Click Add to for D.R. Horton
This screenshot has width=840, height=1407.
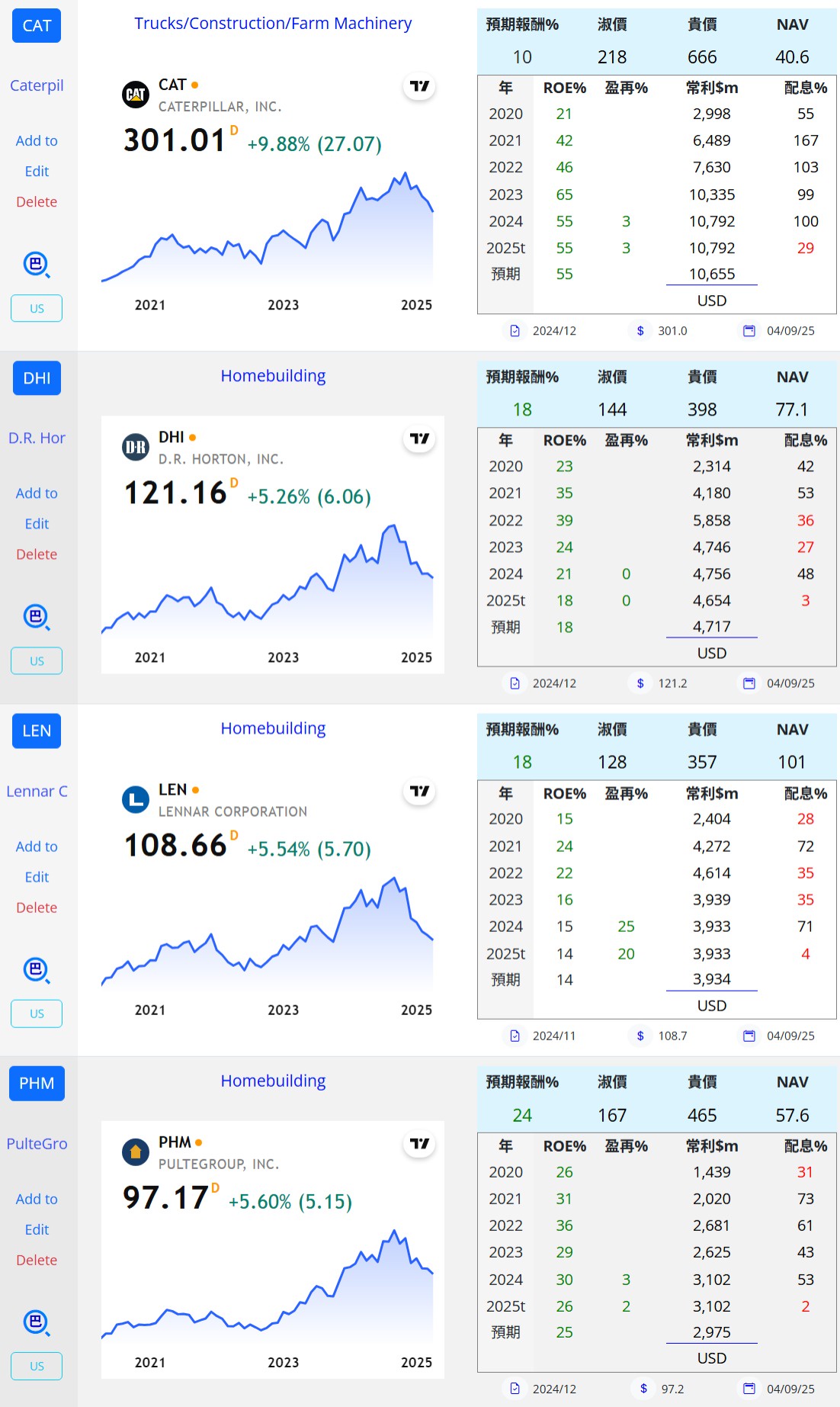click(37, 493)
